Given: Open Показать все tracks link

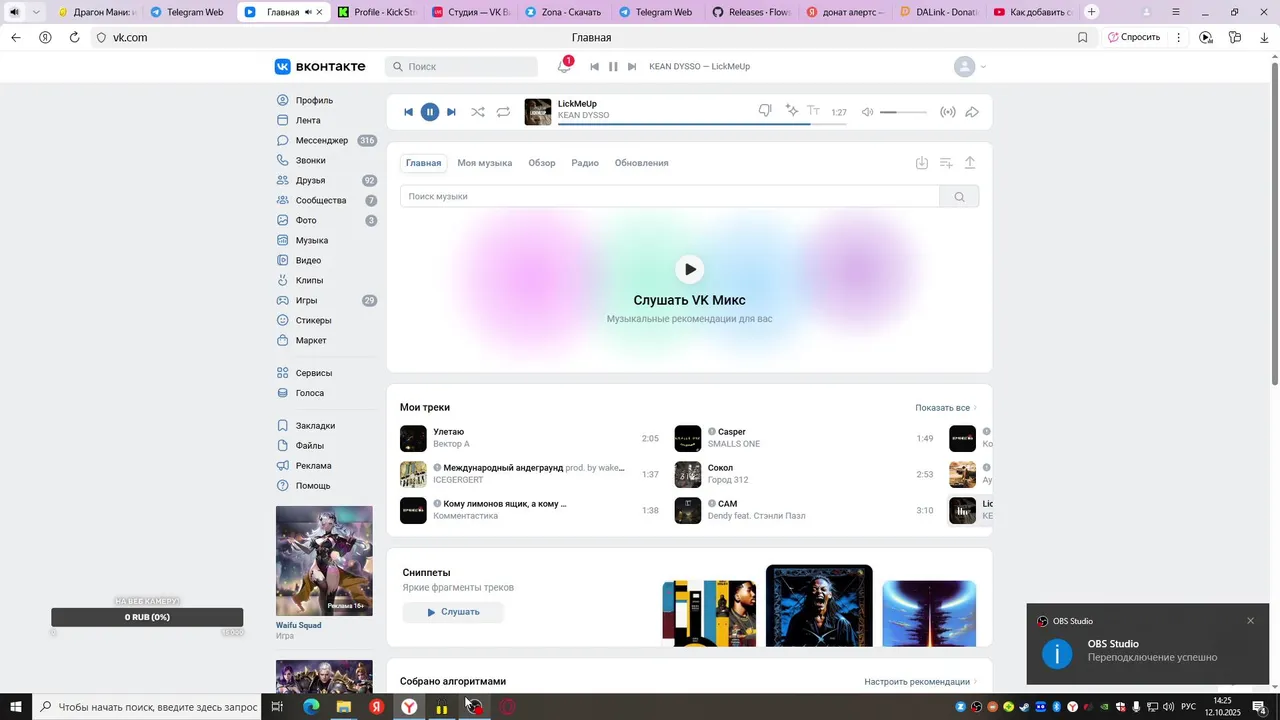Looking at the screenshot, I should [x=946, y=408].
